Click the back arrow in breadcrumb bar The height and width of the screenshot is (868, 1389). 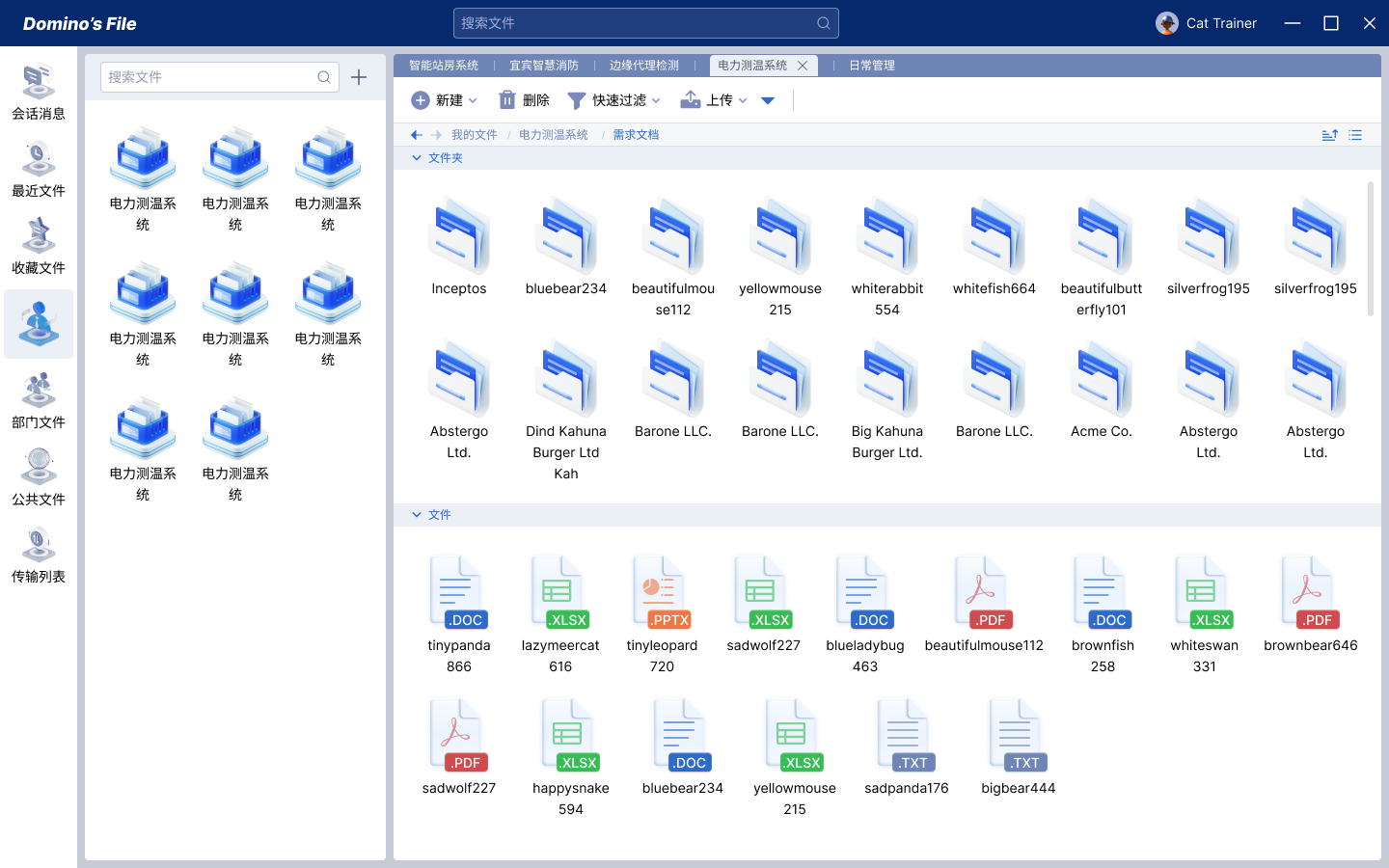pos(416,135)
